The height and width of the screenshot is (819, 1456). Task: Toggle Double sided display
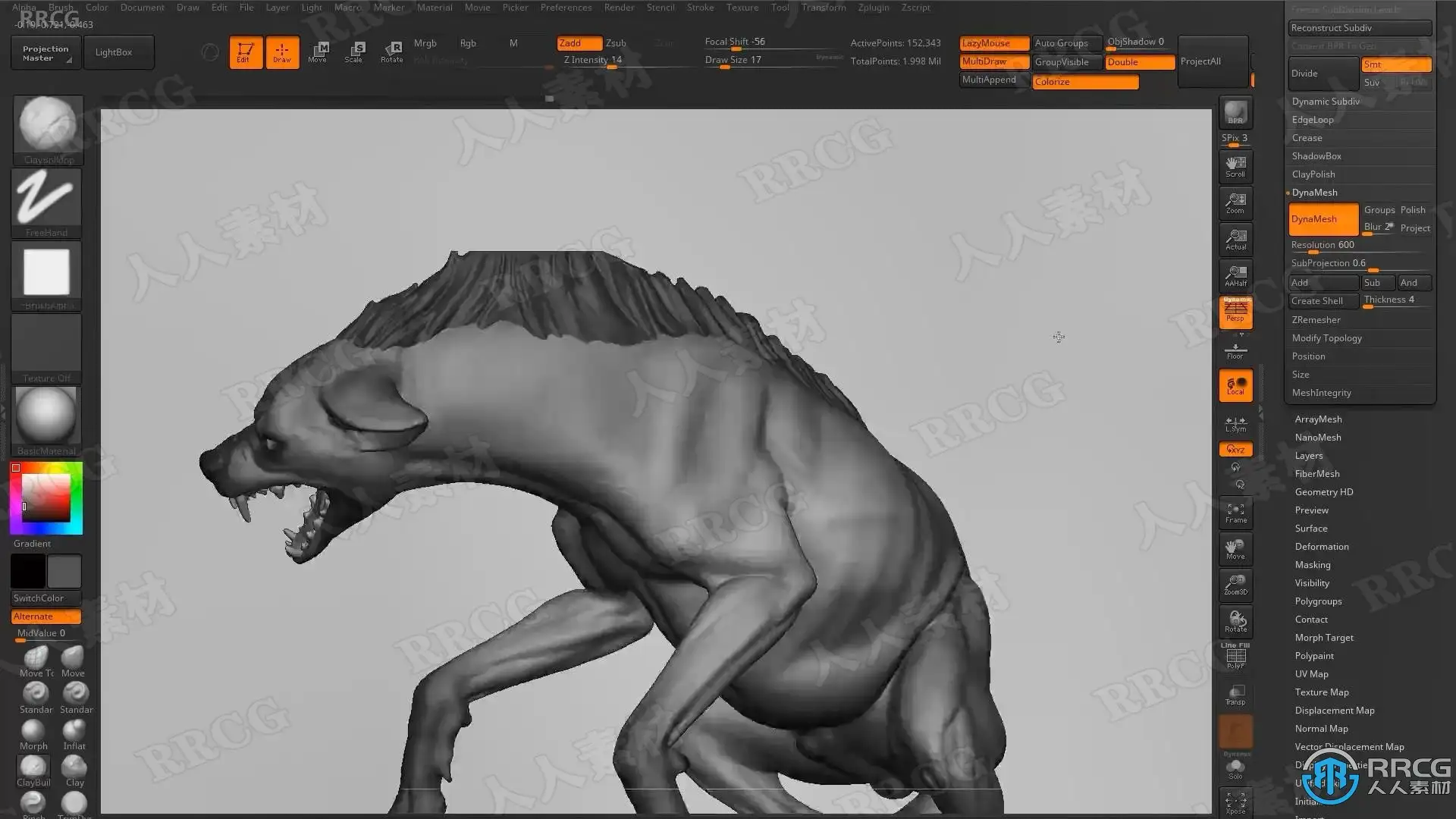point(1139,62)
